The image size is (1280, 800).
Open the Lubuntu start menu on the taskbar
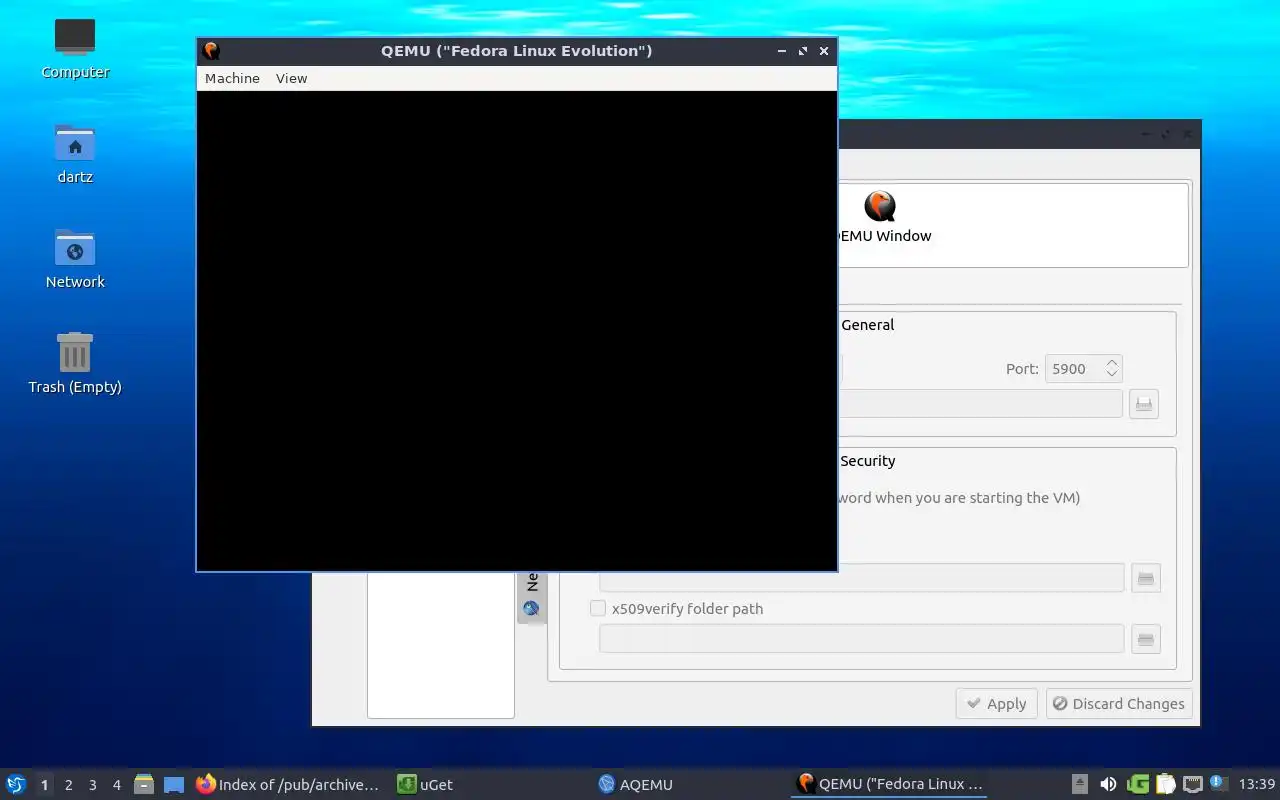click(16, 784)
